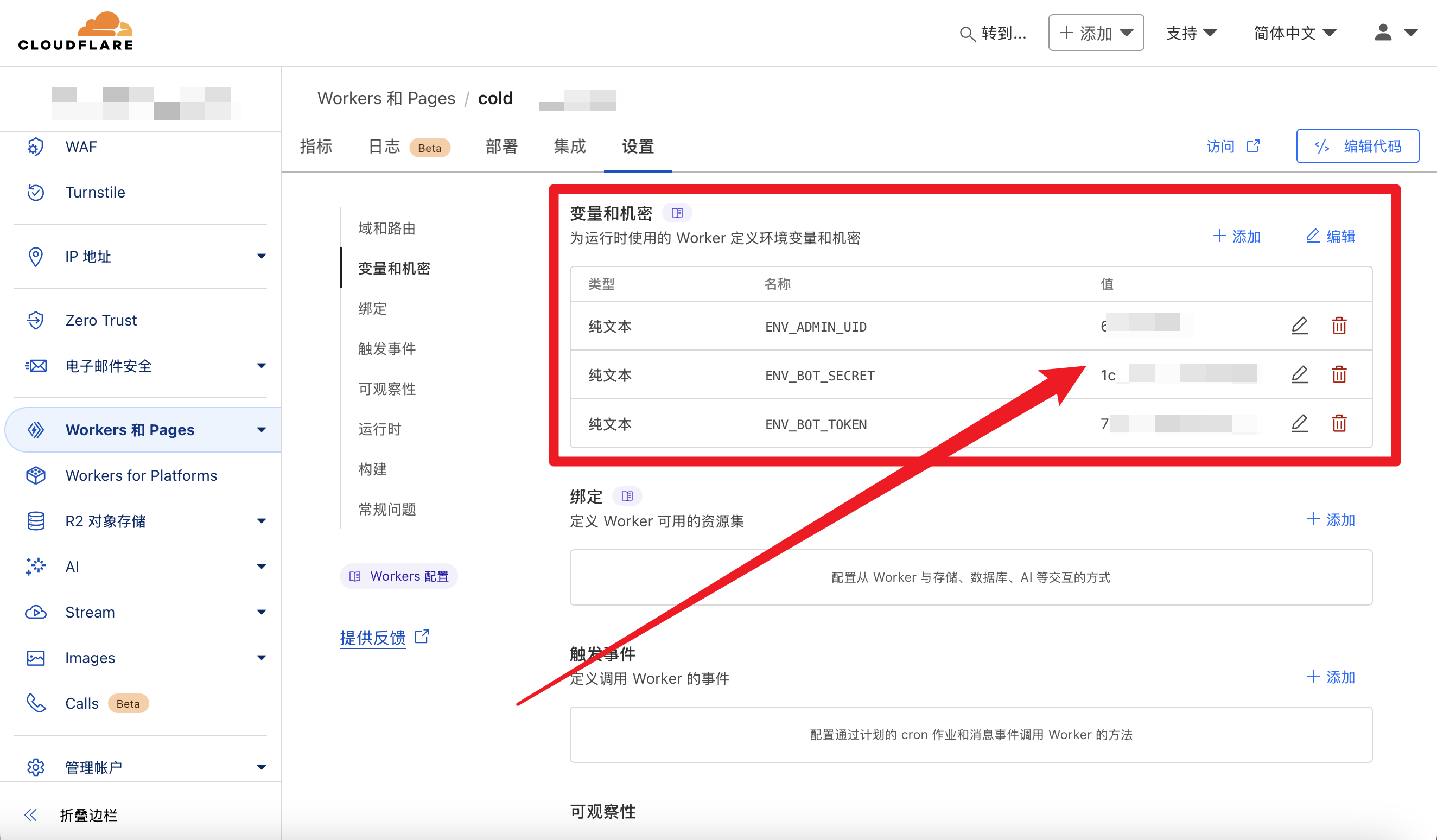Switch to the 指标 tab
This screenshot has height=840, width=1437.
pyautogui.click(x=316, y=147)
